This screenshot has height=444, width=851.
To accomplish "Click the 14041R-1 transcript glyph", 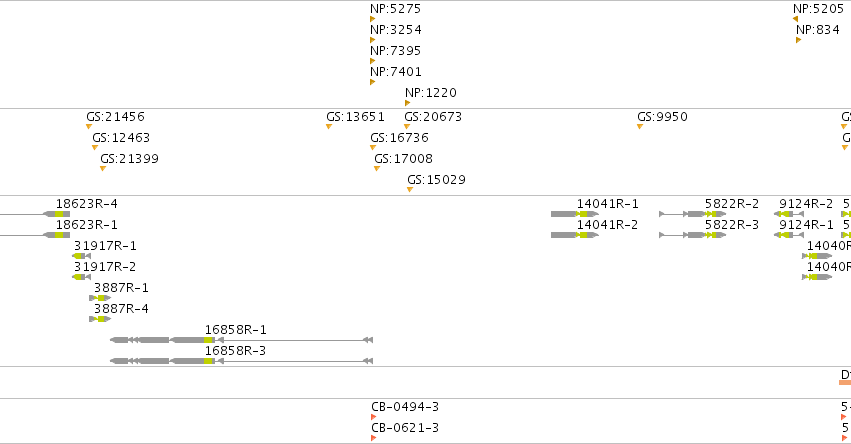I will (575, 214).
